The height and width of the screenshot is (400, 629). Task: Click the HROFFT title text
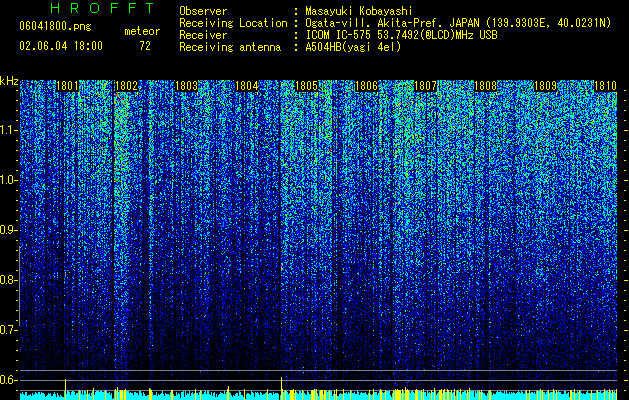pyautogui.click(x=102, y=8)
